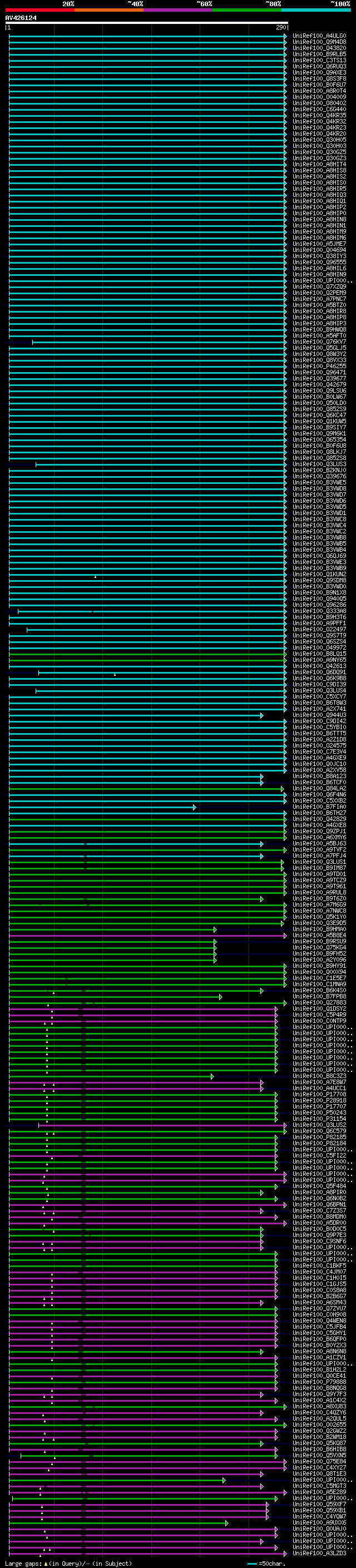This screenshot has width=356, height=1568.
Task: Choose hit UniRef100_Q7XZQ9
Action: point(319,286)
